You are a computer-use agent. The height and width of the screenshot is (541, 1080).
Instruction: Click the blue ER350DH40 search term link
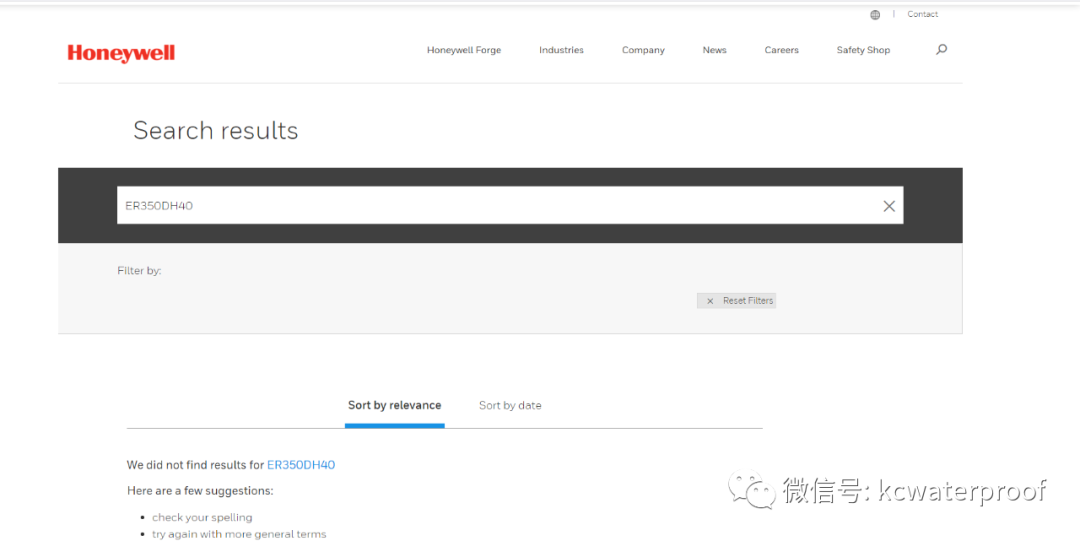point(301,465)
